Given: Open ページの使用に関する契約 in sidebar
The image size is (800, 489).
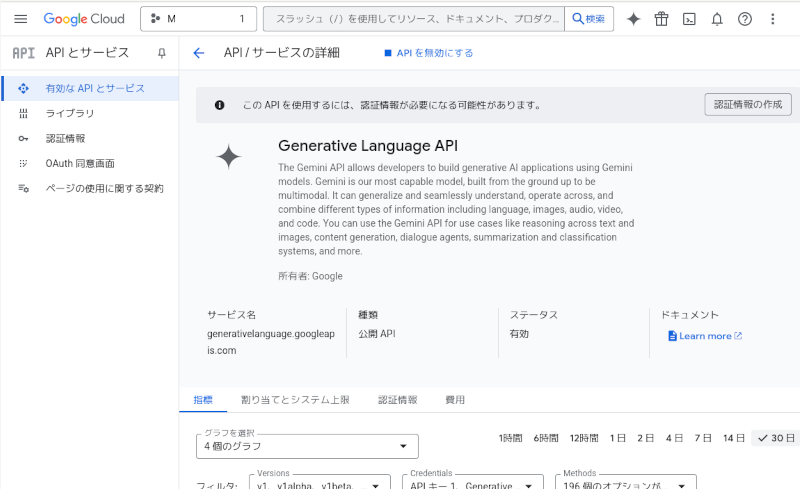Looking at the screenshot, I should pos(90,188).
